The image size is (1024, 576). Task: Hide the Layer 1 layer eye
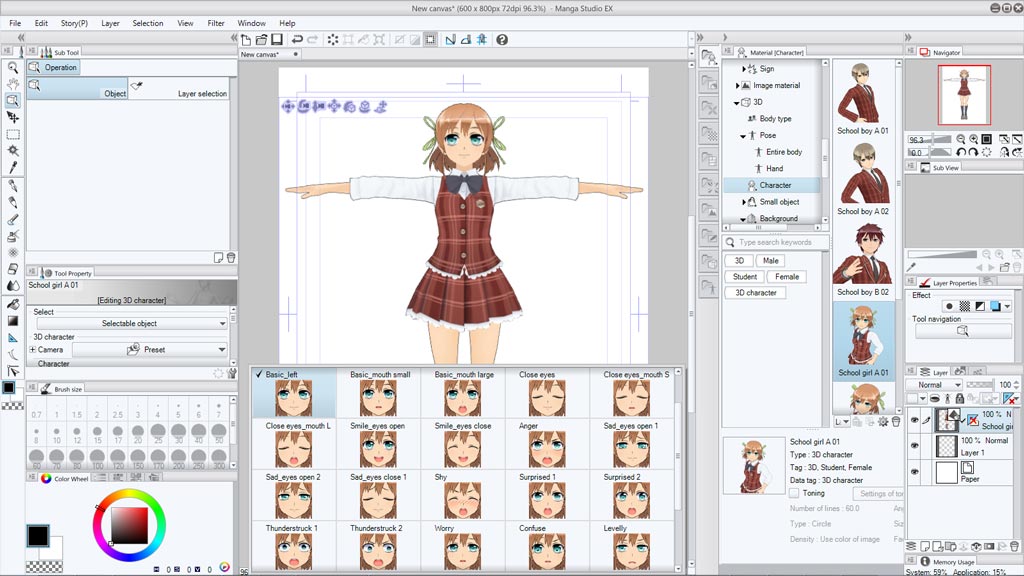click(914, 446)
